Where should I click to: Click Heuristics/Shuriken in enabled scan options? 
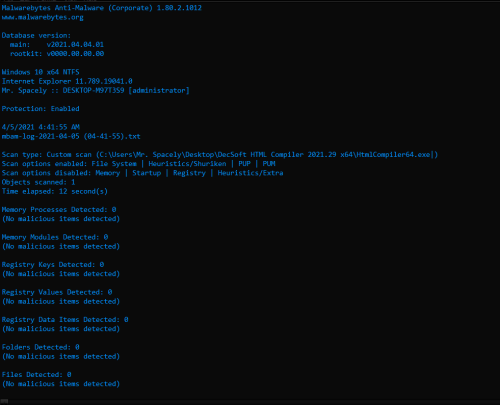point(187,164)
